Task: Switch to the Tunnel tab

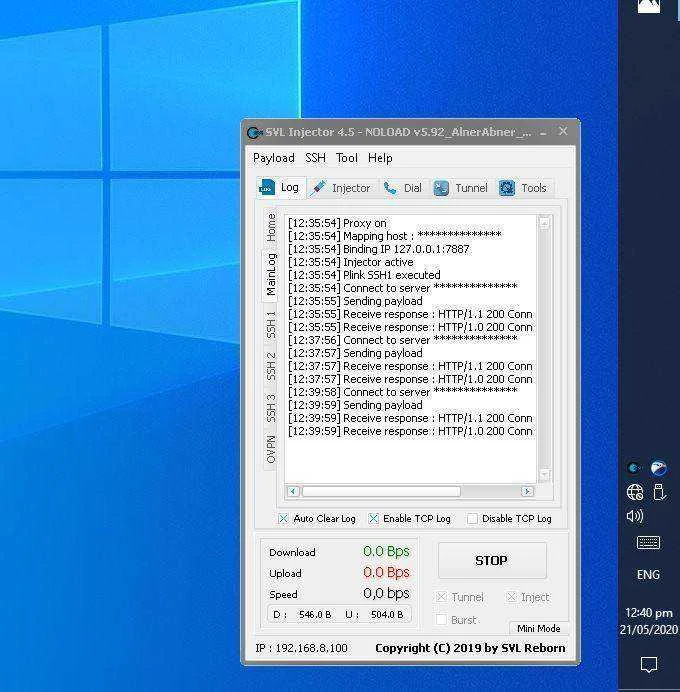Action: [461, 188]
